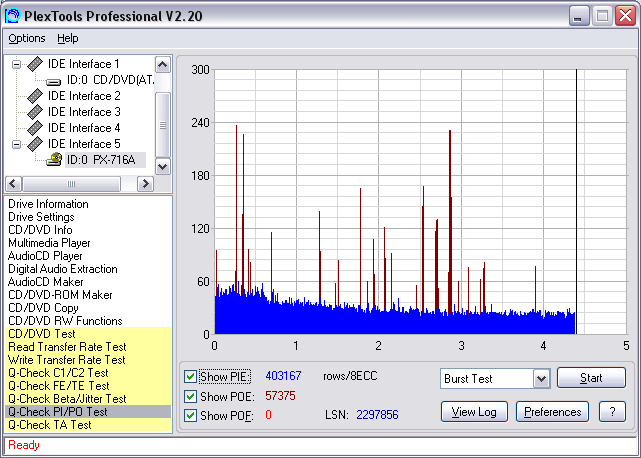Open Preferences
The height and width of the screenshot is (458, 641).
552,412
